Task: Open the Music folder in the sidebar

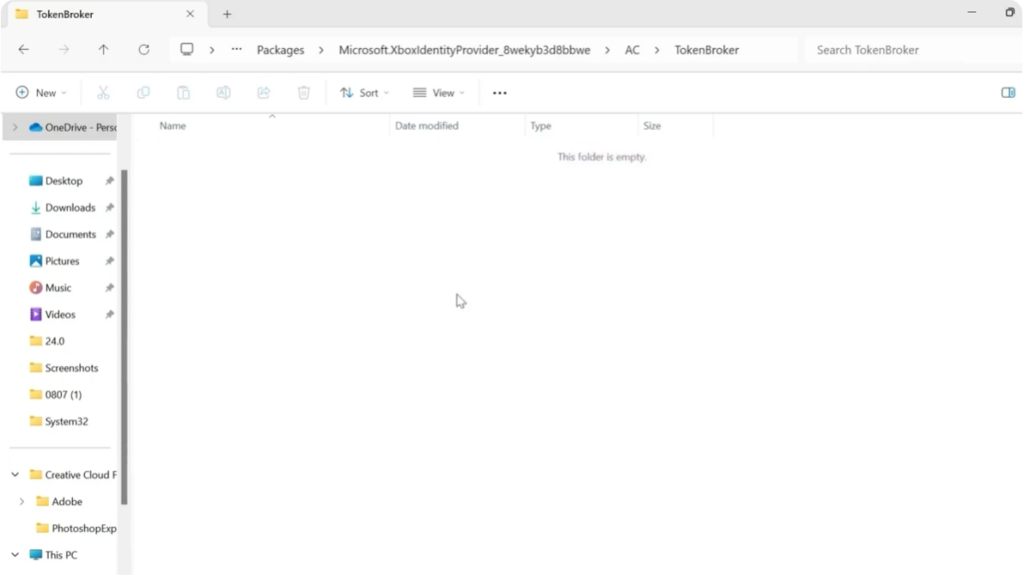Action: [x=60, y=287]
